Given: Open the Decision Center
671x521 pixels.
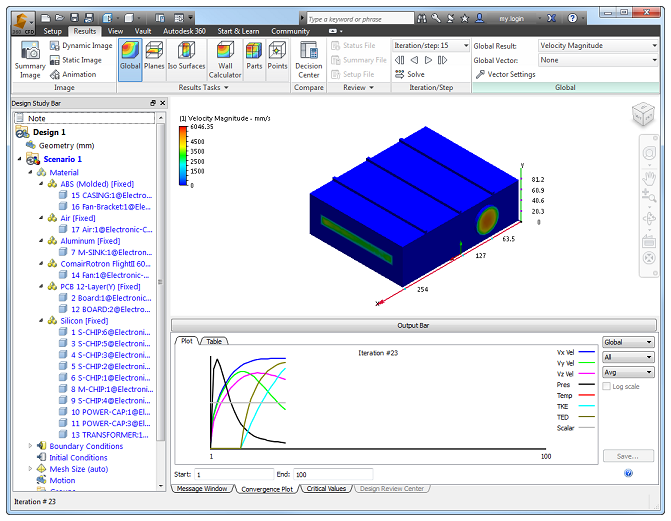Looking at the screenshot, I should pyautogui.click(x=309, y=60).
